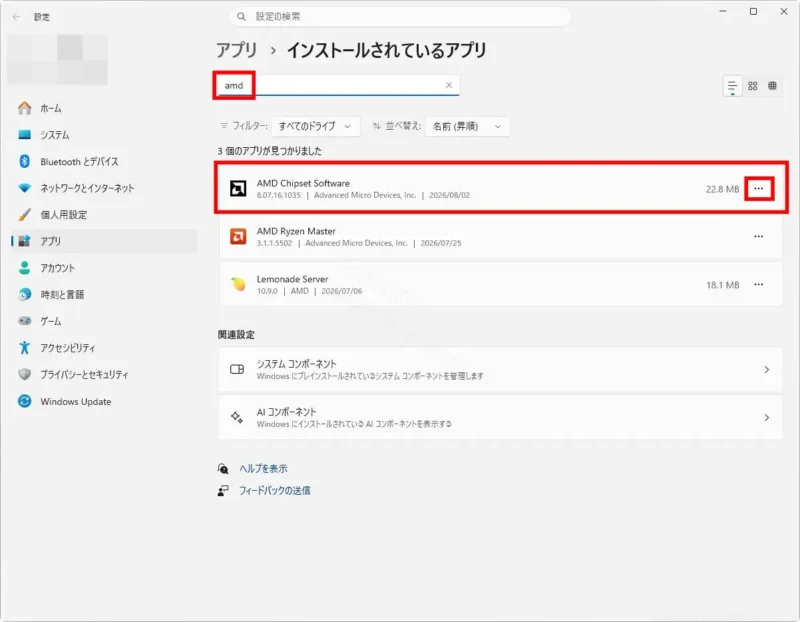Select the Lemonade Server name
Image resolution: width=800 pixels, height=622 pixels.
(292, 279)
